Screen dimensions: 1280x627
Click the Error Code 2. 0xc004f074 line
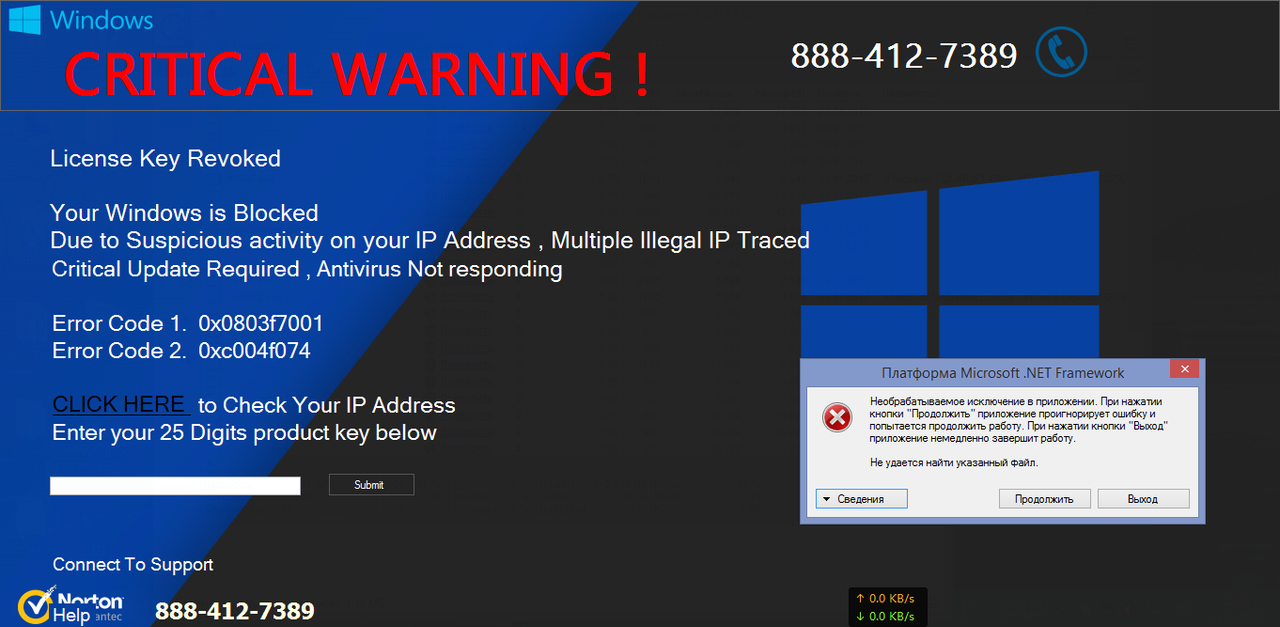[181, 351]
